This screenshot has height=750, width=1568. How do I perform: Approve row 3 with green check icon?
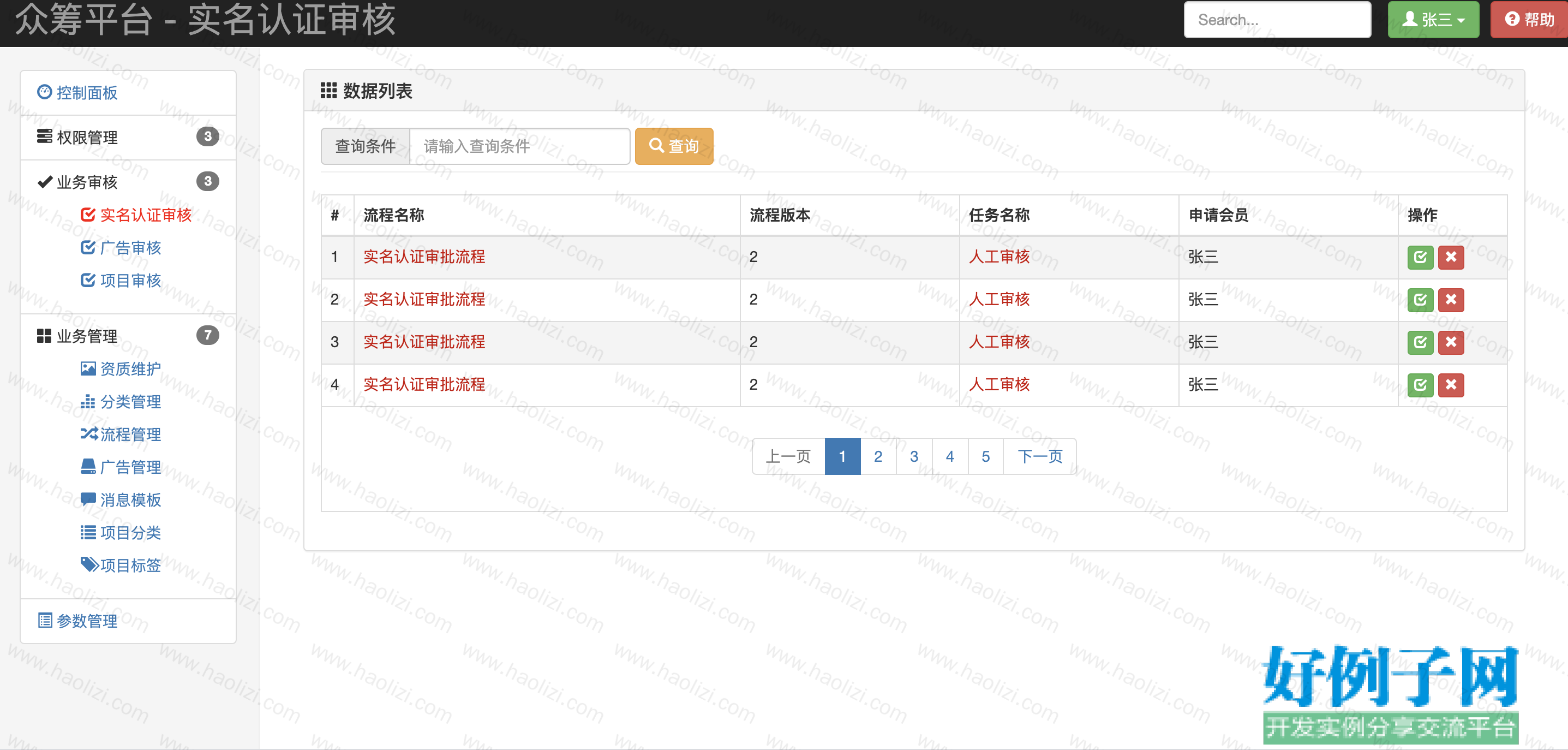(1420, 342)
